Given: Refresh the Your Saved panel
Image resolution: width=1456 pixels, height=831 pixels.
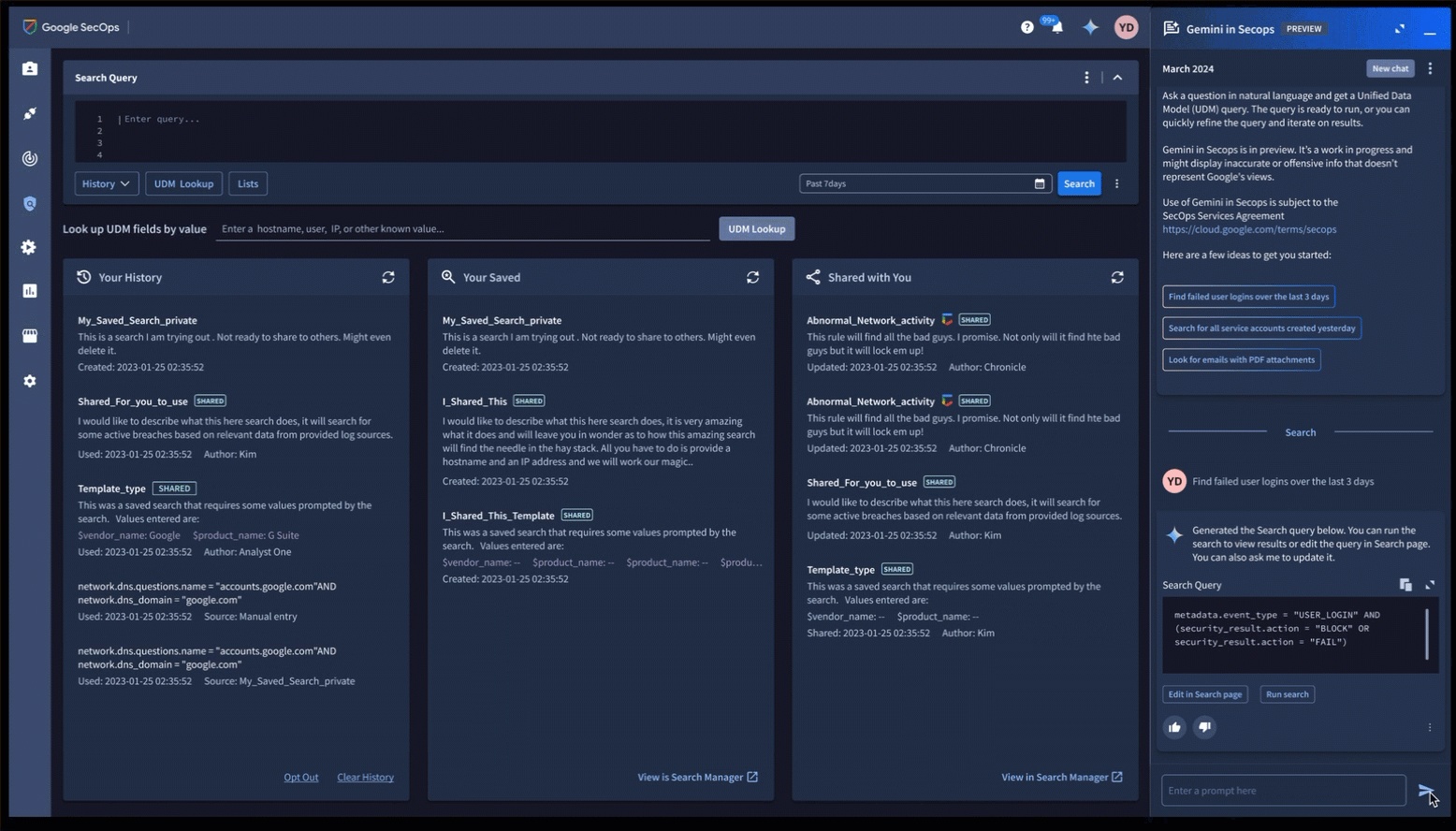Looking at the screenshot, I should coord(752,277).
